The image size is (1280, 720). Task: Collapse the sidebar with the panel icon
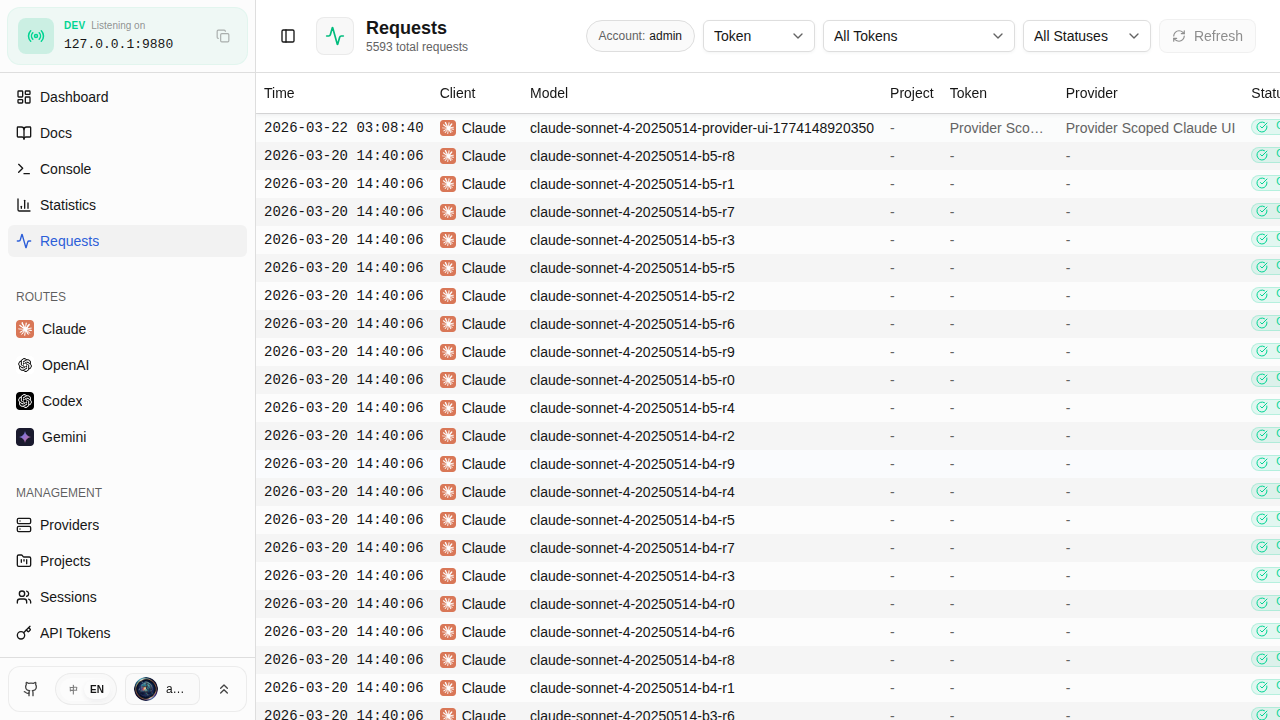288,36
